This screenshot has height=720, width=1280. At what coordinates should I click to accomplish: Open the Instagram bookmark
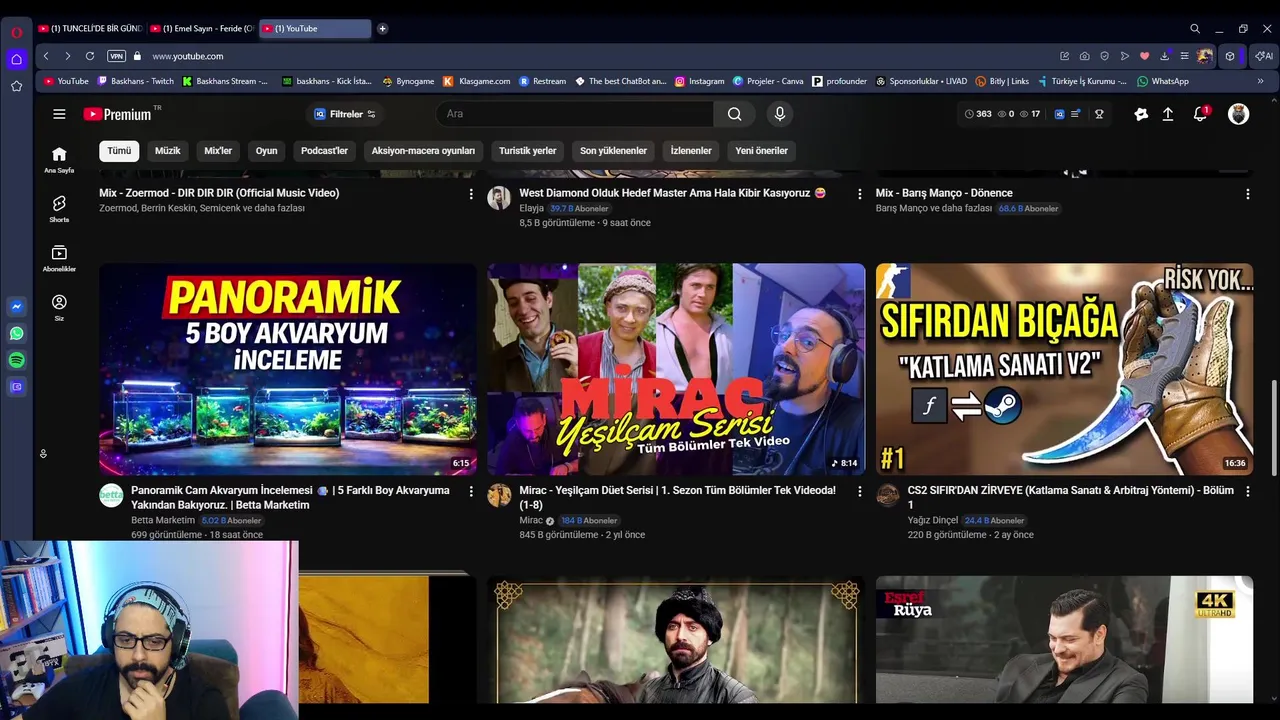click(700, 81)
